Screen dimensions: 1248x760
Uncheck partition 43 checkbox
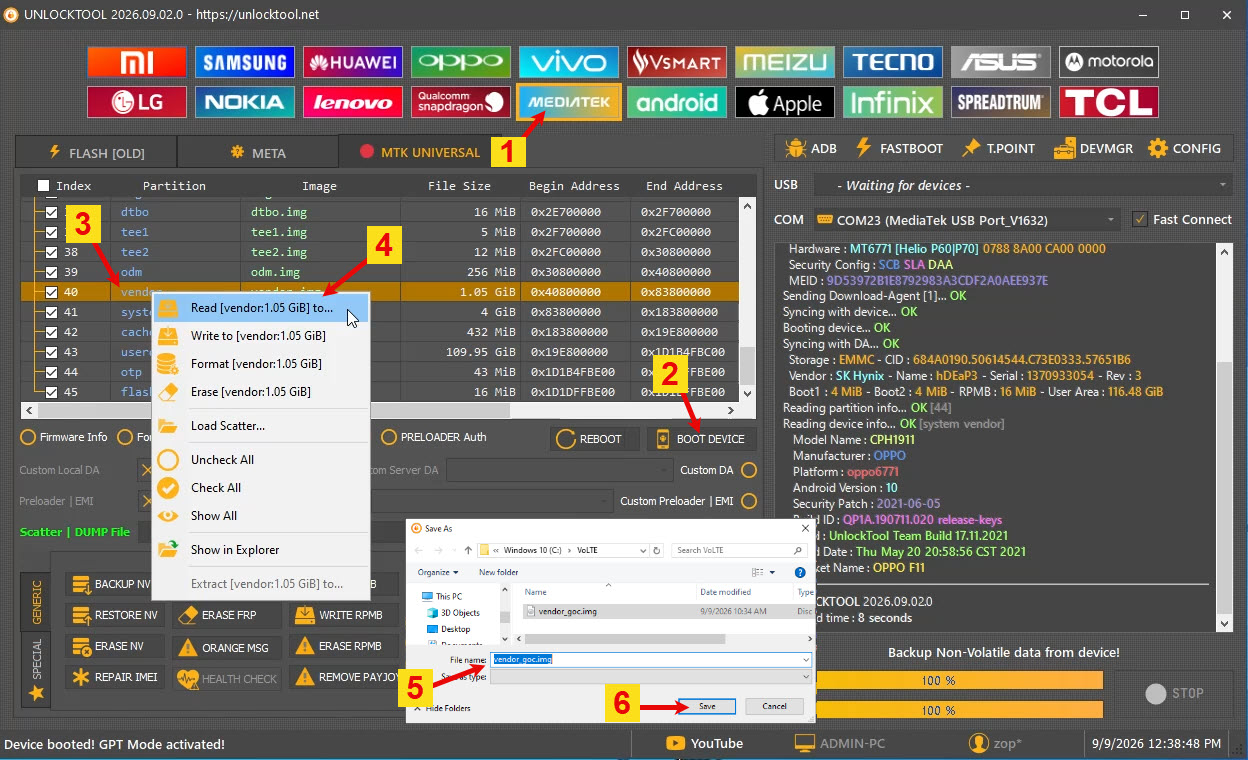(51, 352)
